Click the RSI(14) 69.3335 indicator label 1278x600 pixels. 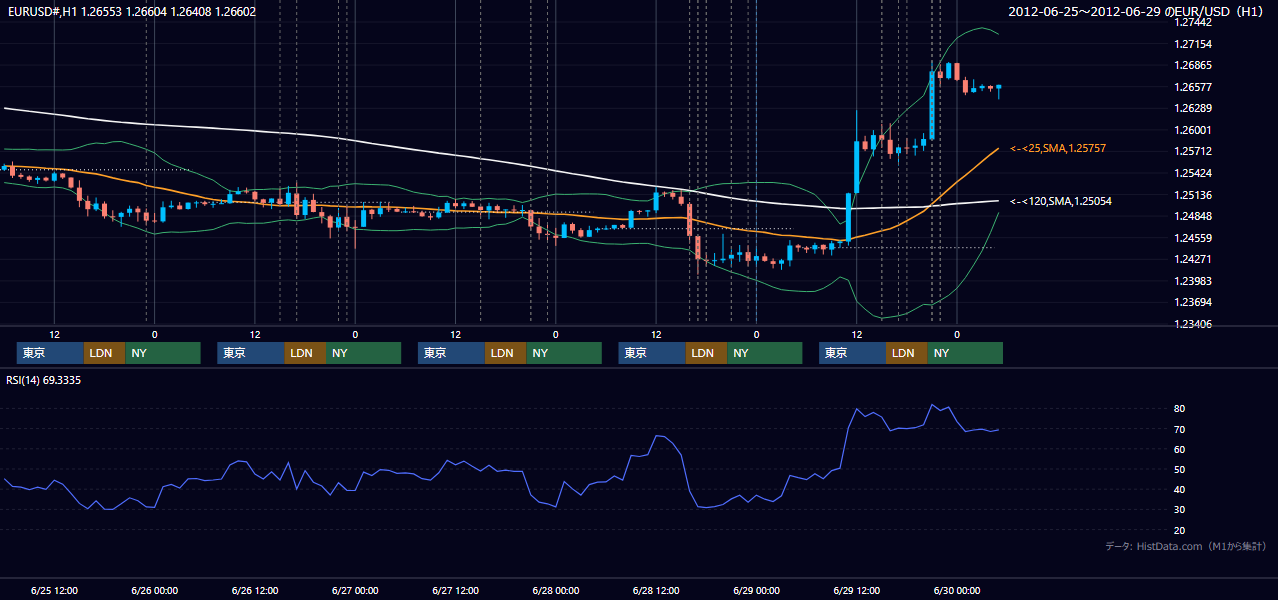[44, 380]
